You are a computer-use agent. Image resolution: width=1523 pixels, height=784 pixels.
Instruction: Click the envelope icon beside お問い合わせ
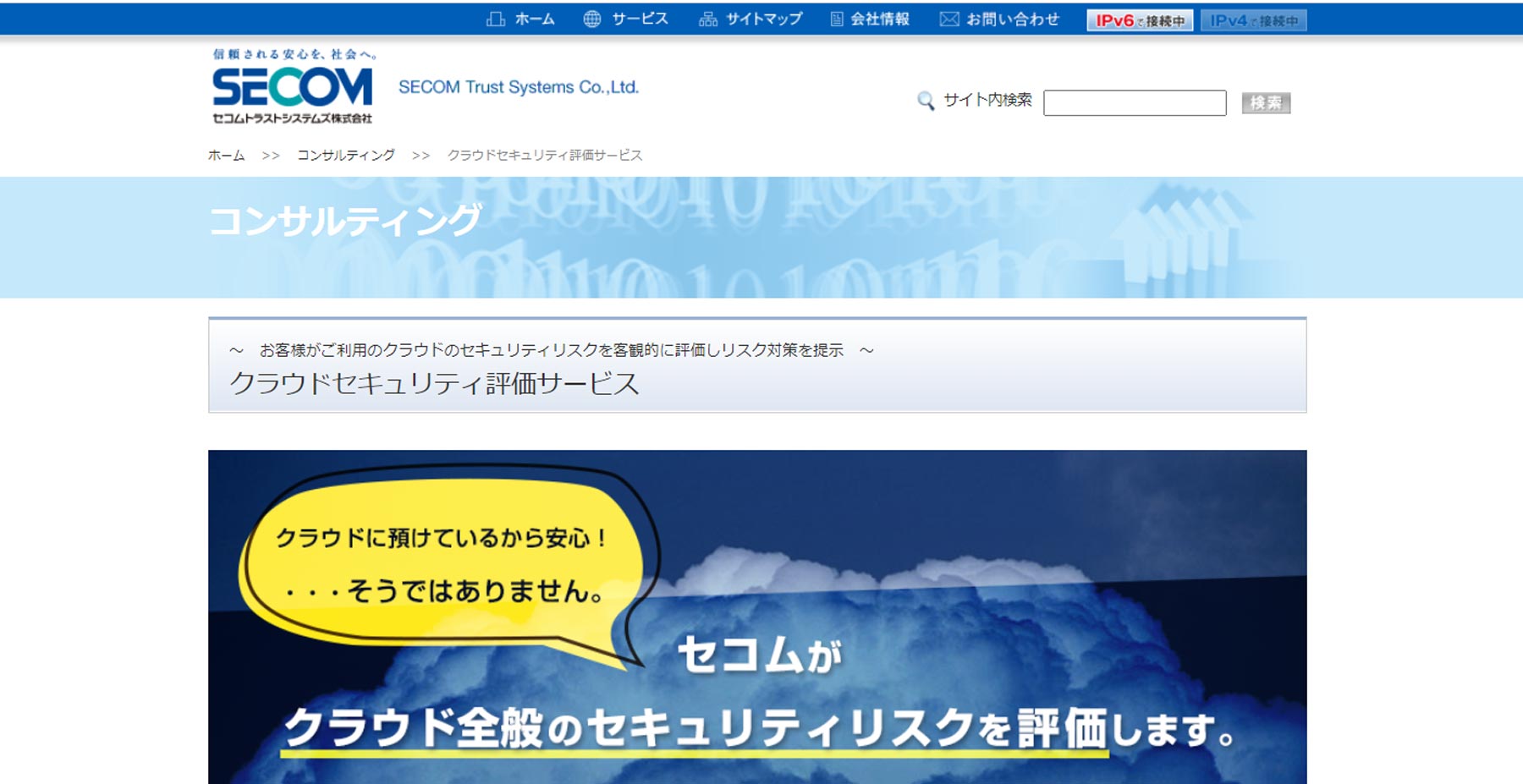coord(949,19)
